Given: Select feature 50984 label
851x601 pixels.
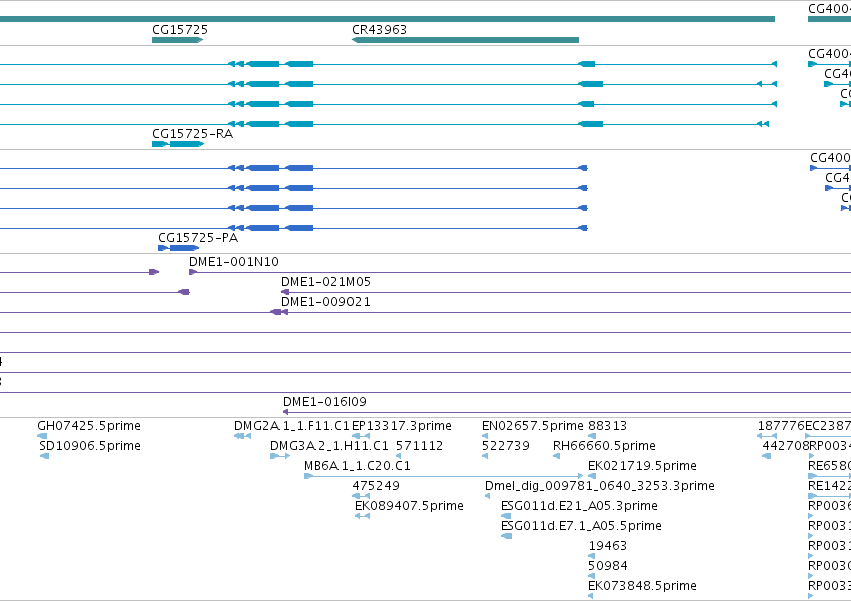Looking at the screenshot, I should click(x=607, y=566).
